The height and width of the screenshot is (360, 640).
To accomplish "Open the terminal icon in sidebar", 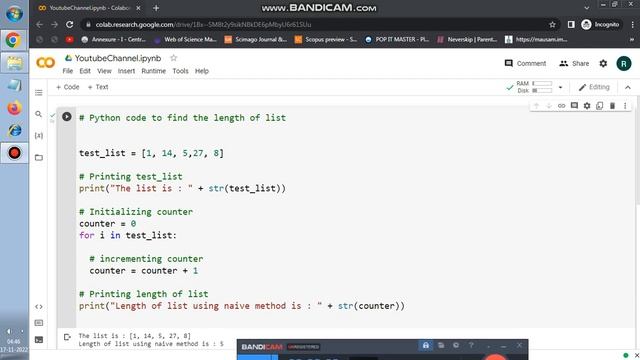I will coord(39,340).
